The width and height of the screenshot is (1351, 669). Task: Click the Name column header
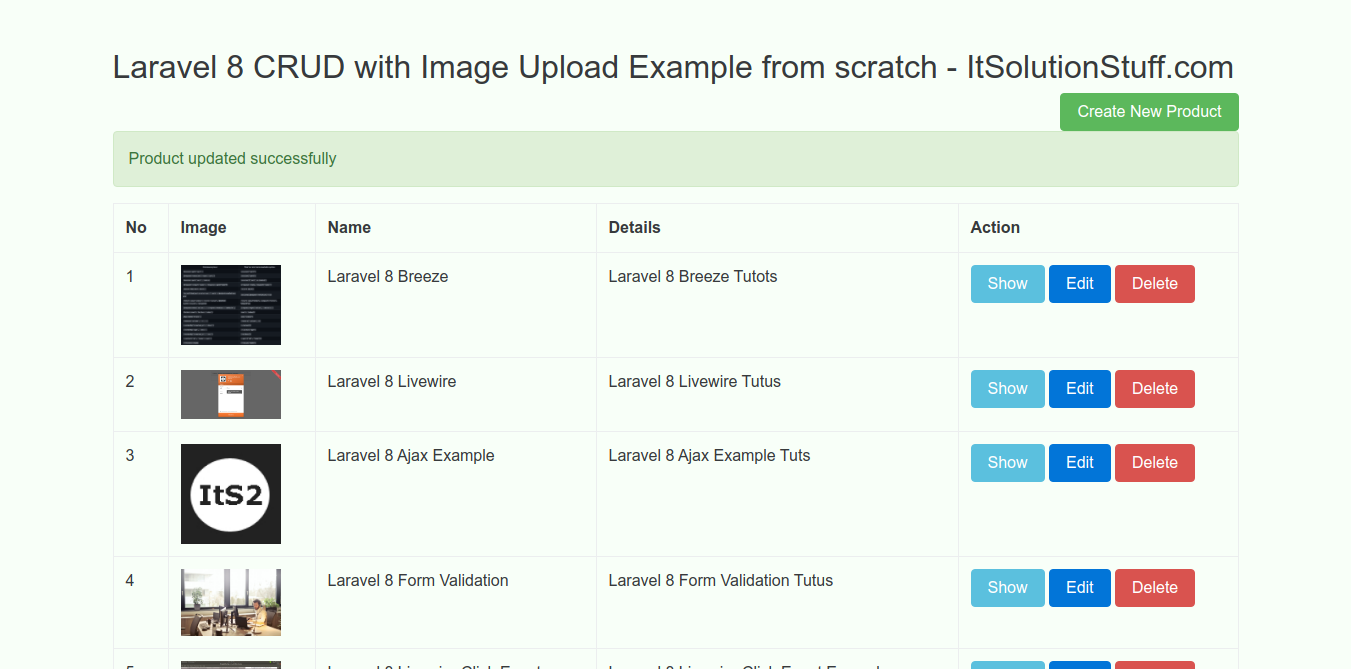tap(349, 228)
